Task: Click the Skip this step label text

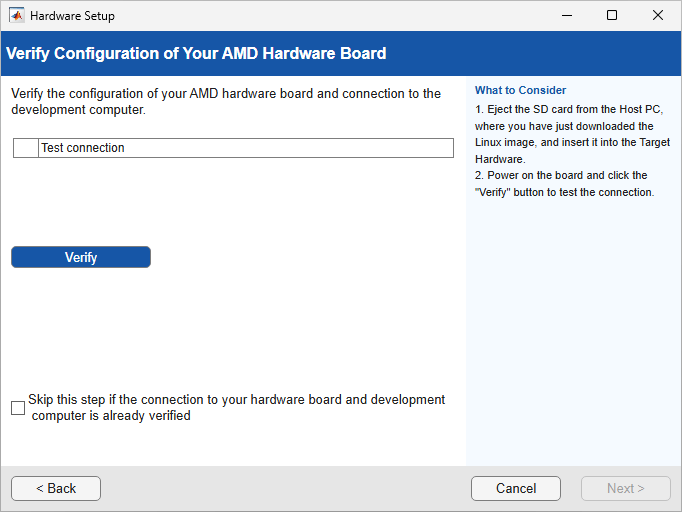Action: tap(237, 408)
